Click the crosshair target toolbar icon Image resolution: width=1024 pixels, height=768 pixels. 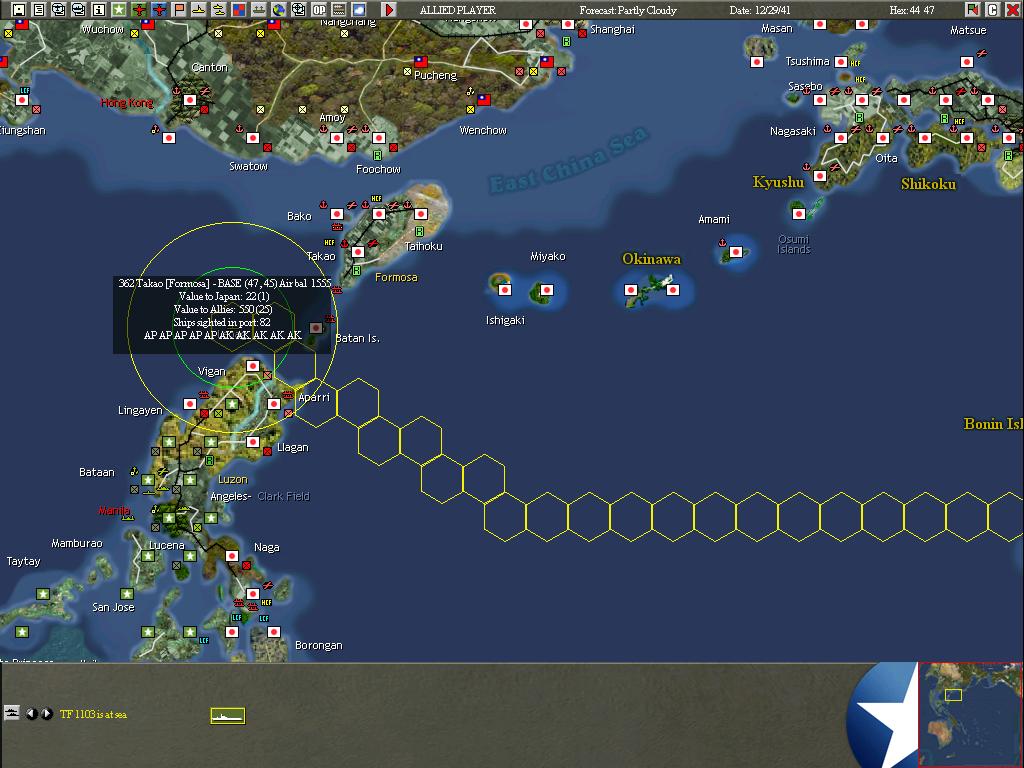[x=298, y=10]
